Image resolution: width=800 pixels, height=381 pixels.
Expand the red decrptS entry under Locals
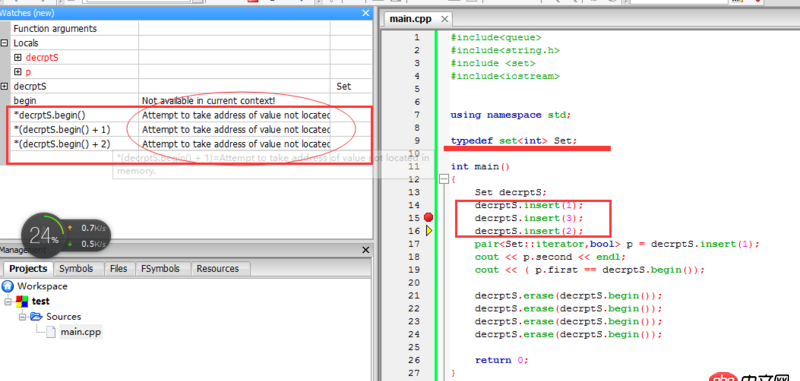[18, 58]
